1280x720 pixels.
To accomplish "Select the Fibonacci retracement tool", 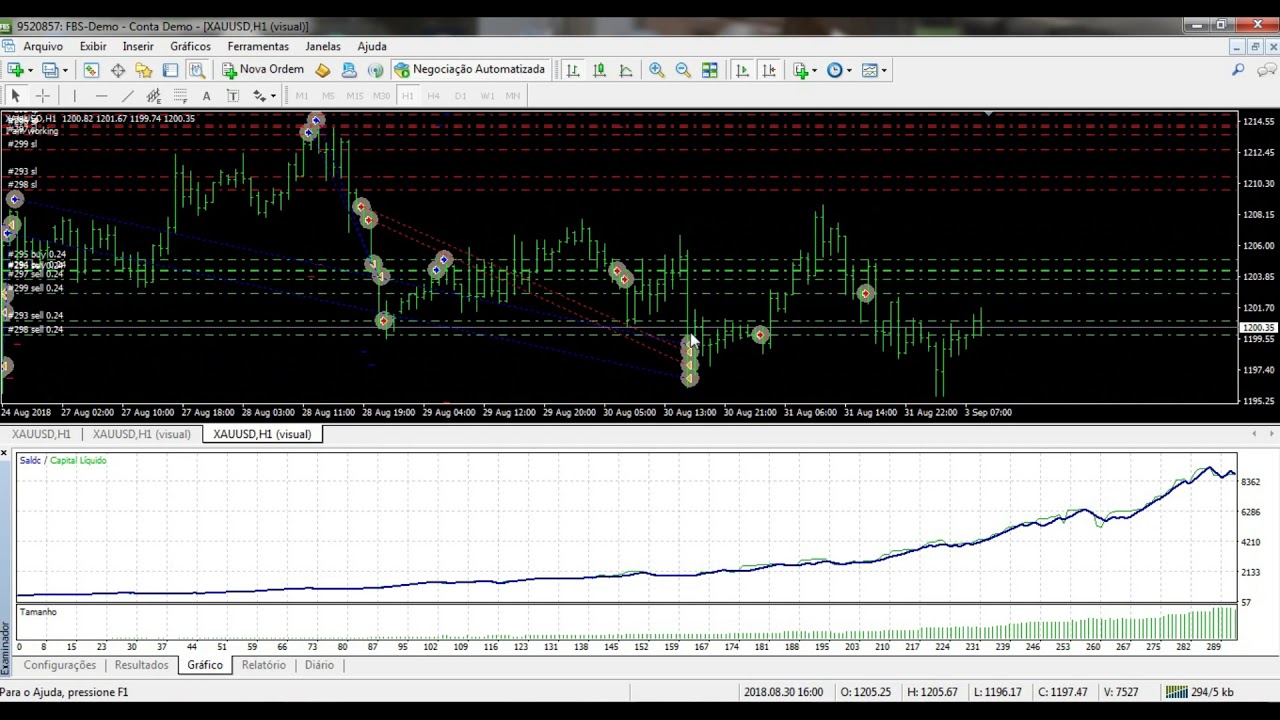I will coord(180,96).
